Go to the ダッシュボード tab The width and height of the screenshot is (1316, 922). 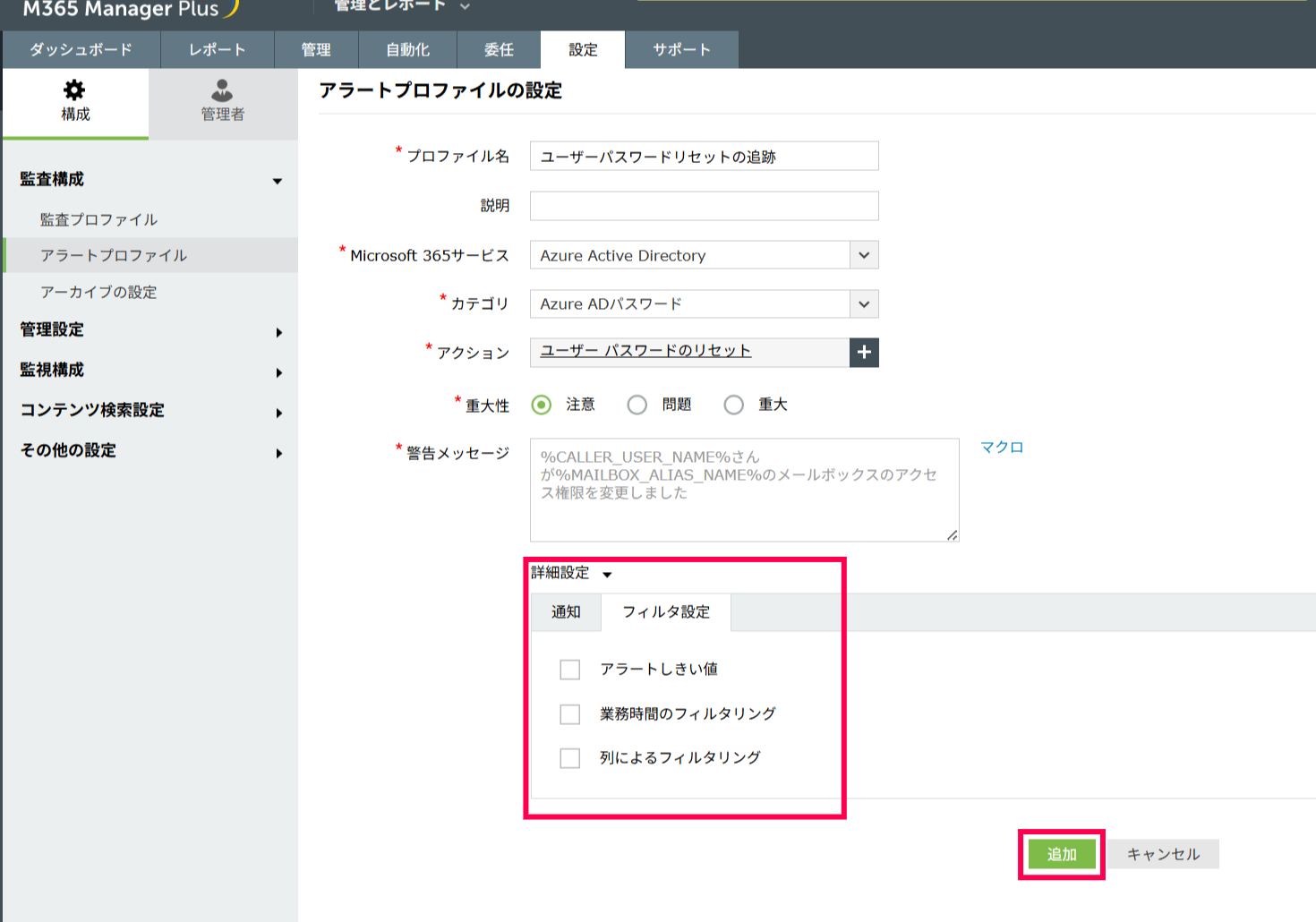click(x=81, y=50)
